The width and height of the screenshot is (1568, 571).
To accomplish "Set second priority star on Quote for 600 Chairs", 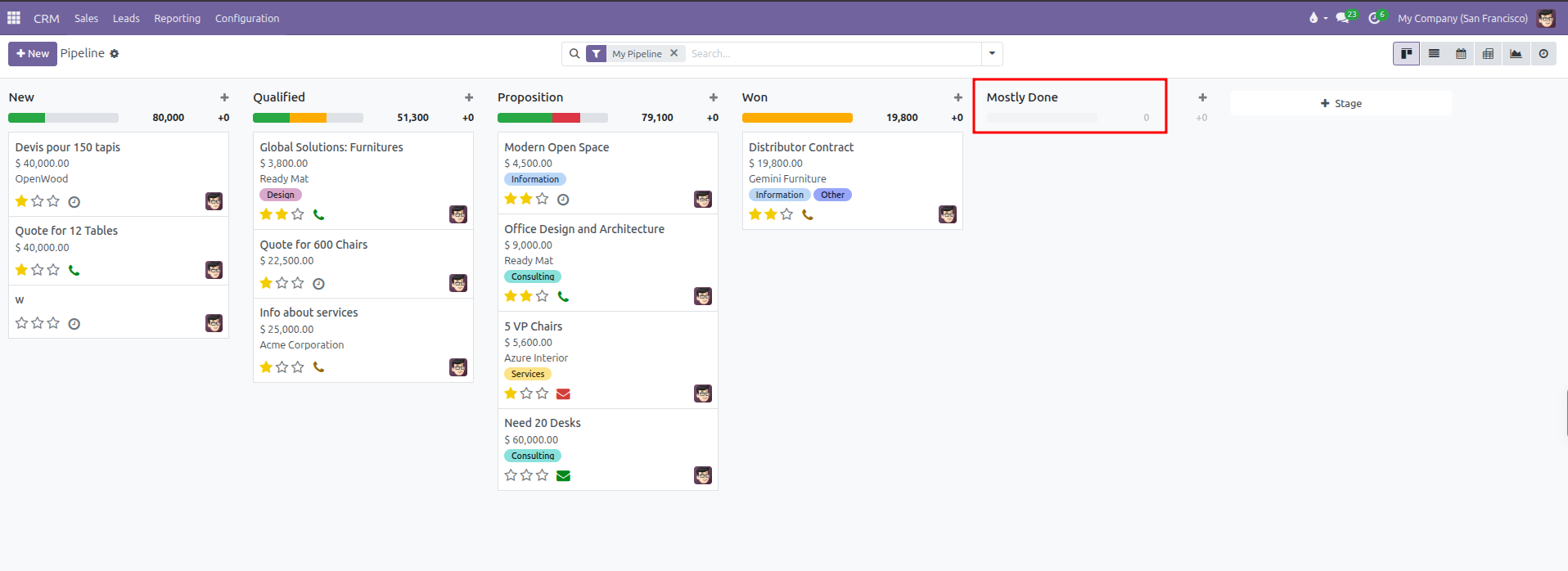I will click(282, 283).
